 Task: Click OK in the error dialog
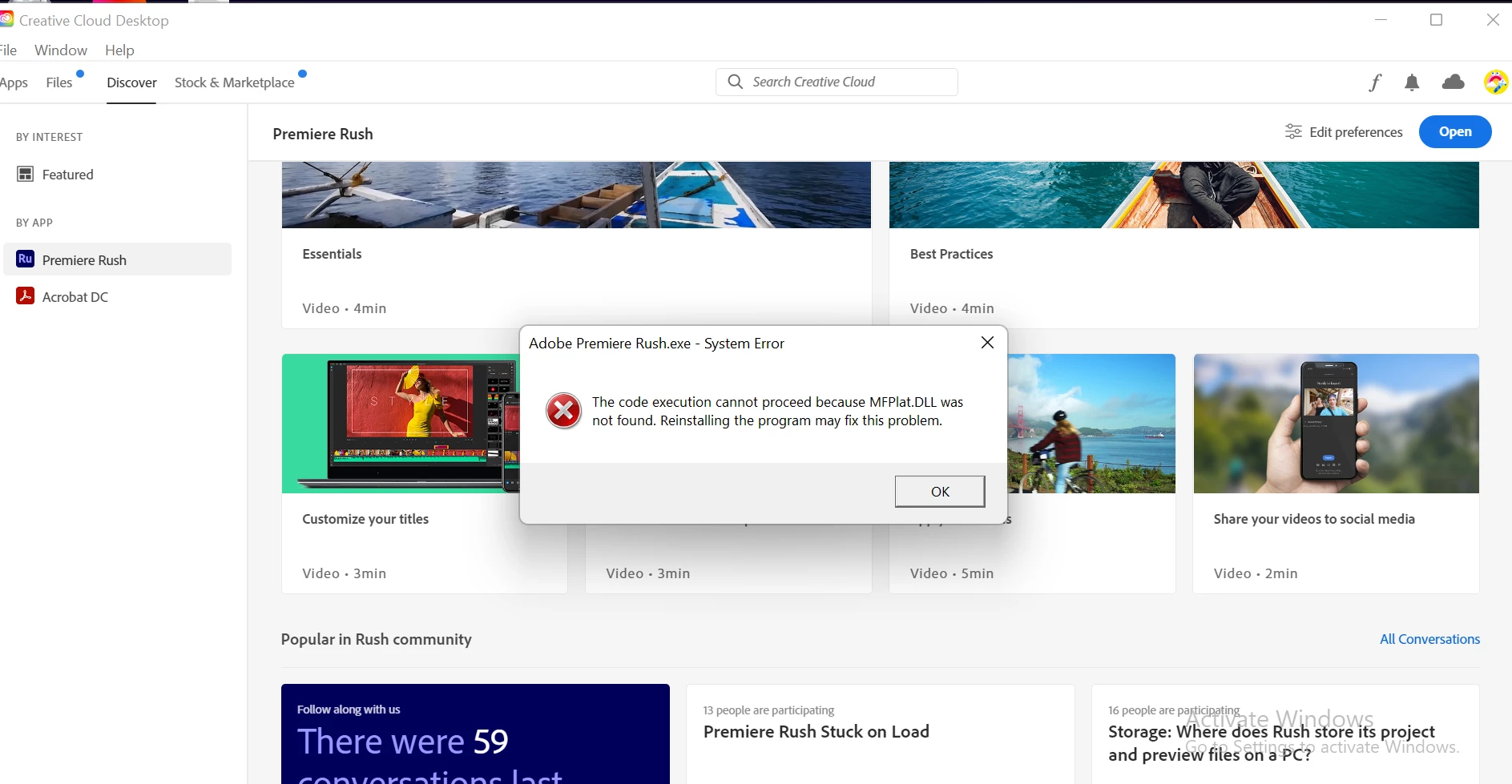pos(940,492)
